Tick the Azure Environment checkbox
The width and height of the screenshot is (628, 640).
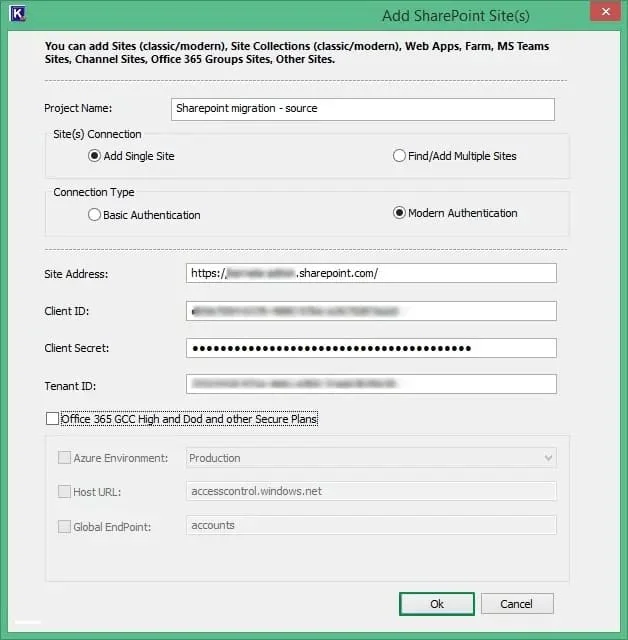(x=65, y=458)
